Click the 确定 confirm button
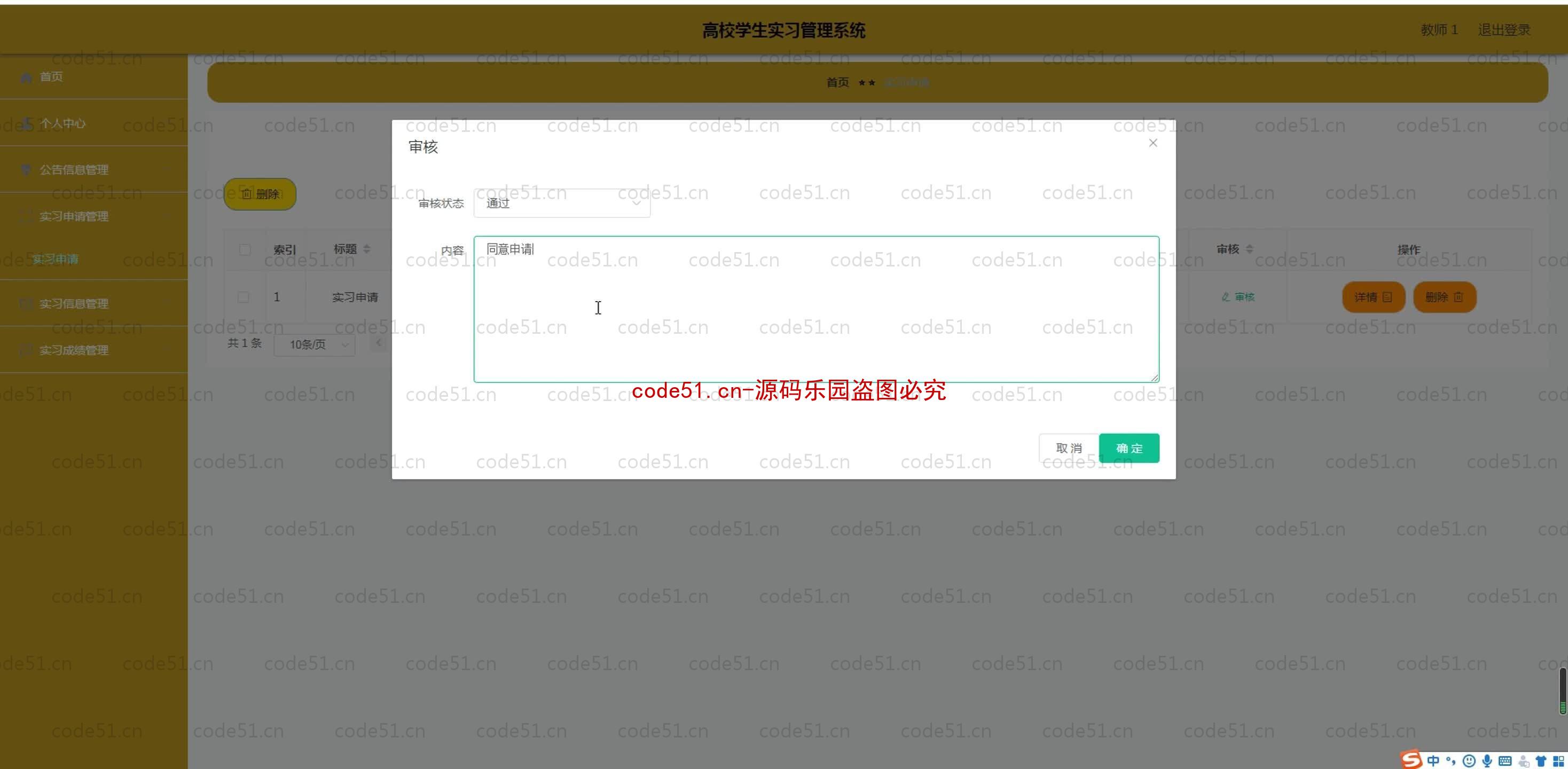1568x769 pixels. pyautogui.click(x=1128, y=448)
